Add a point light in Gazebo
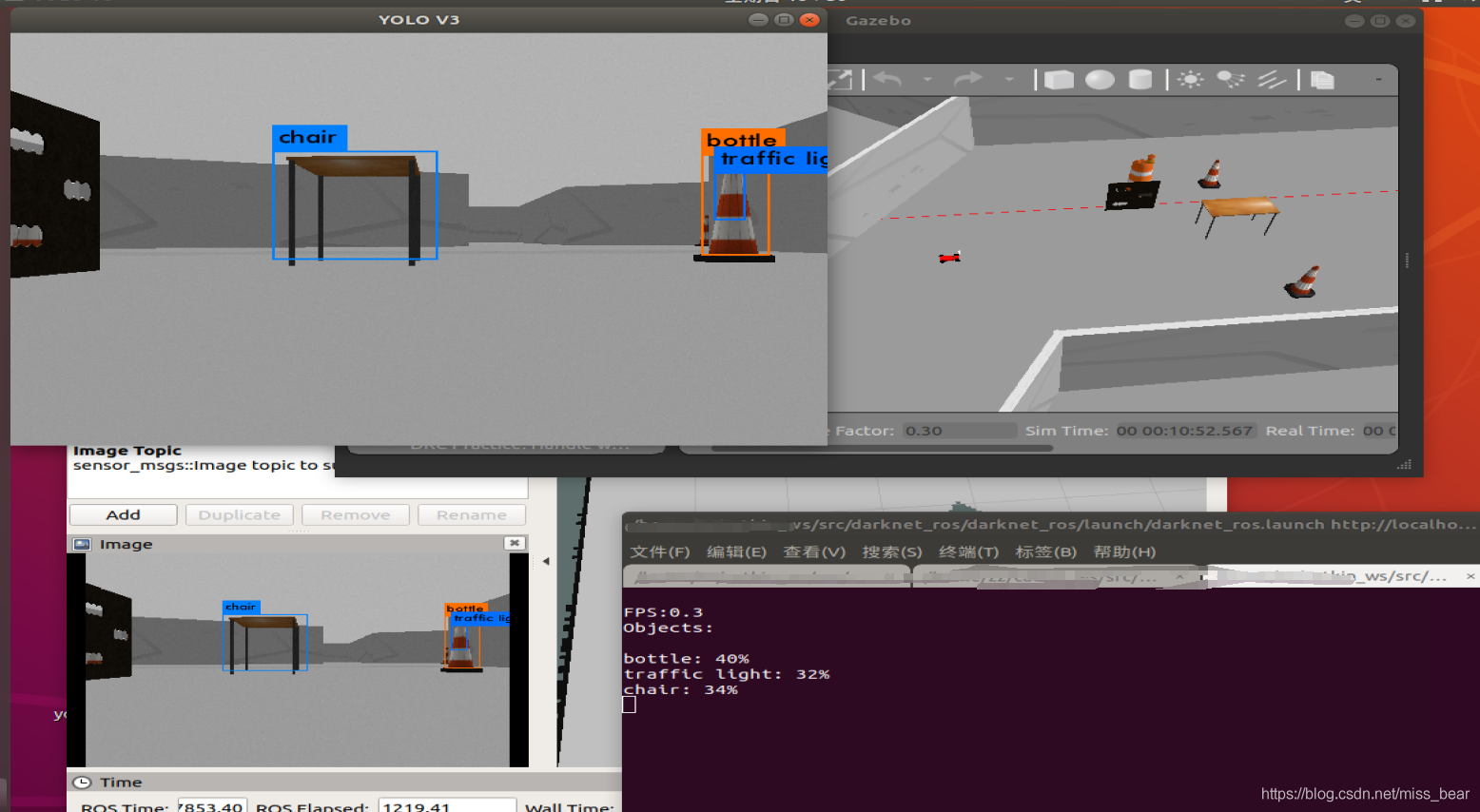Screen dimensions: 1480x812 coord(1190,80)
